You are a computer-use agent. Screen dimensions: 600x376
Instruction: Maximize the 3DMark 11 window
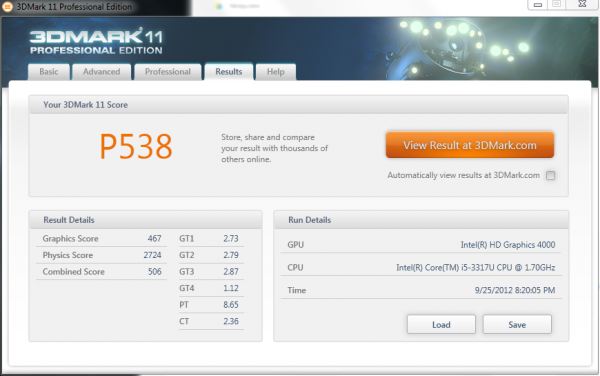[x=557, y=5]
